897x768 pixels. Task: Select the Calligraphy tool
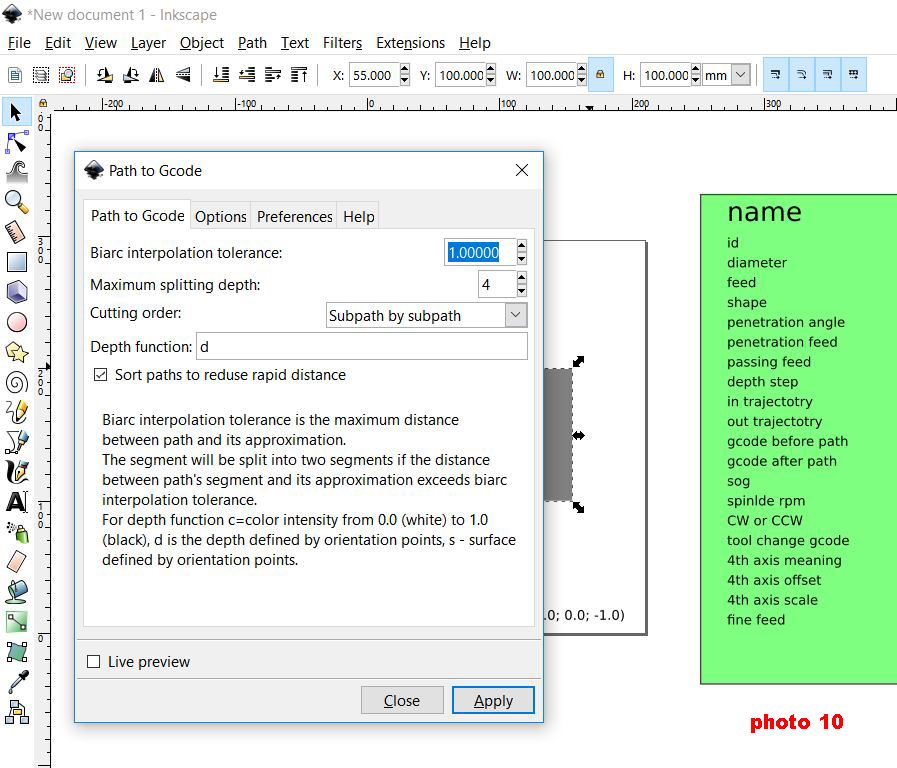tap(17, 472)
